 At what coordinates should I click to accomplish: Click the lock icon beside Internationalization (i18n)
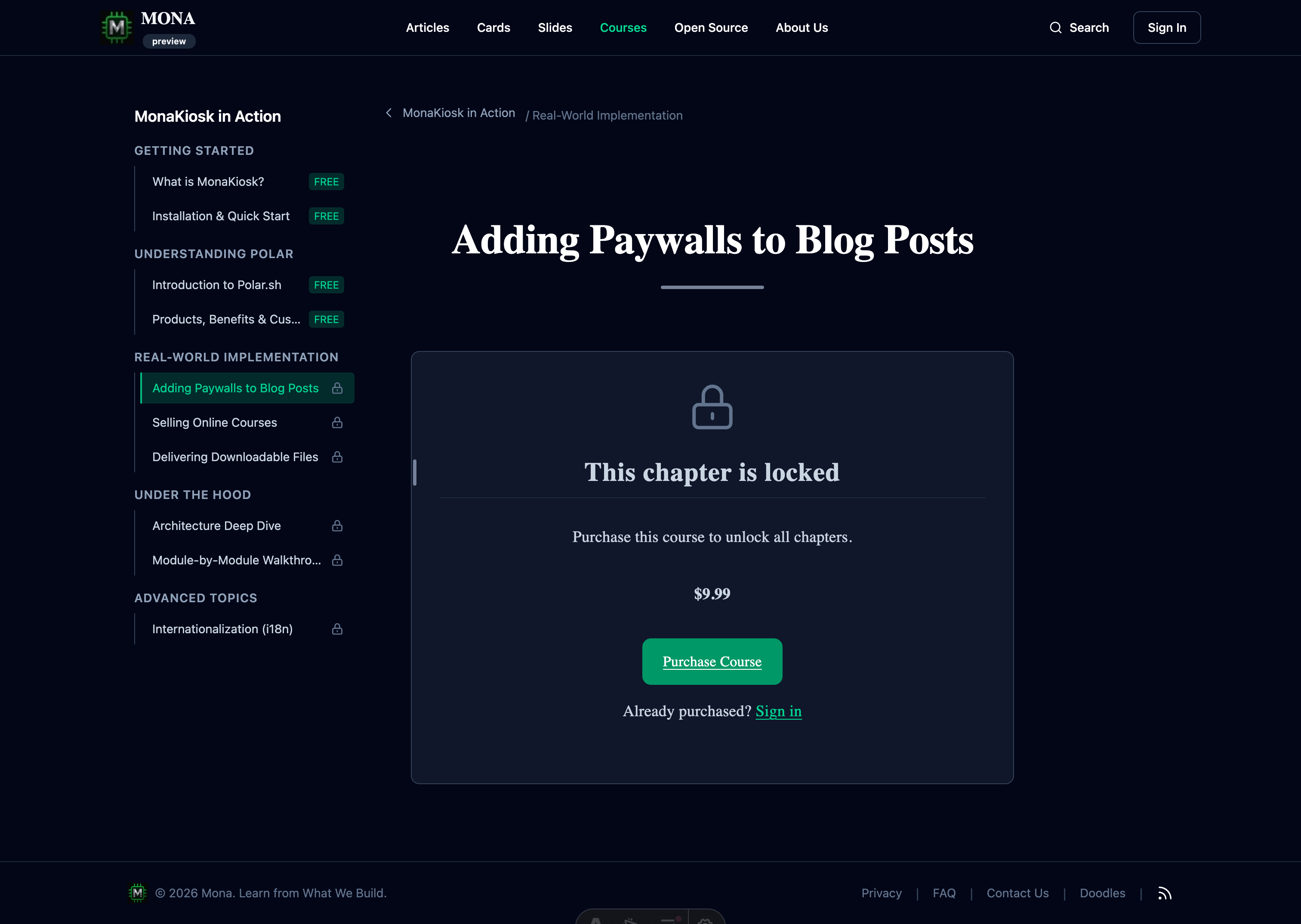(337, 629)
